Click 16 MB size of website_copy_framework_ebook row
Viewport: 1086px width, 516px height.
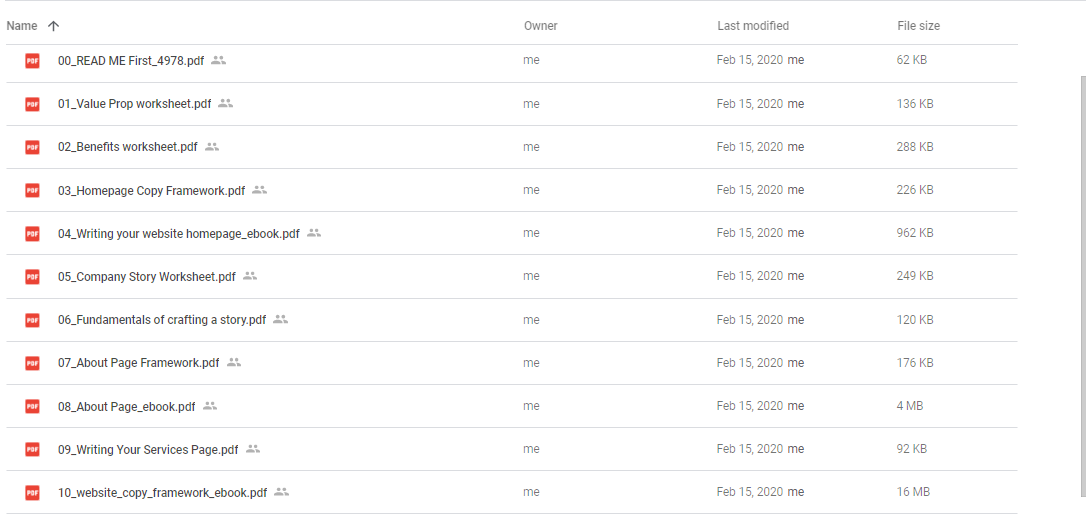tap(913, 492)
